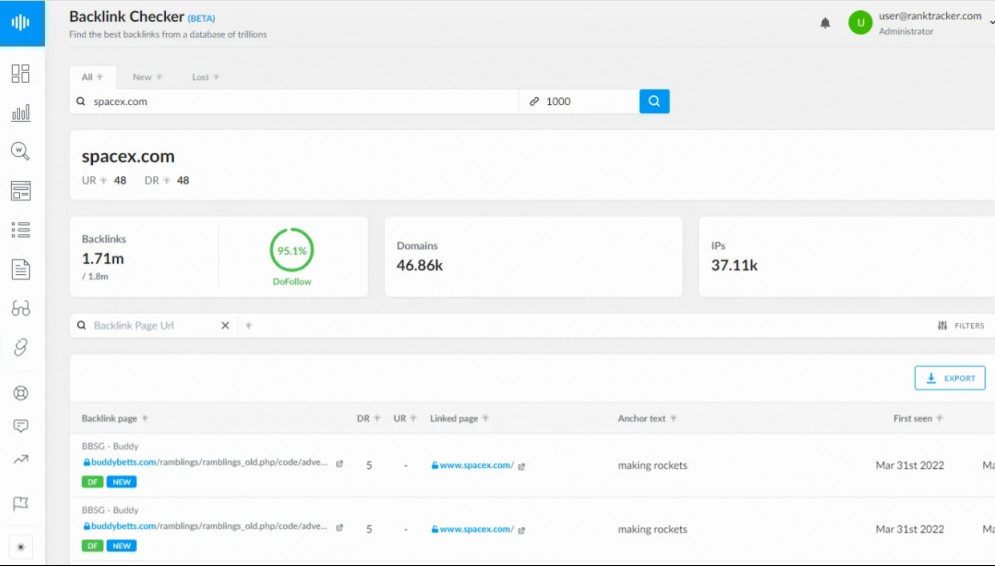Click the Backlinks 1.71m value
Image resolution: width=995 pixels, height=566 pixels.
103,259
